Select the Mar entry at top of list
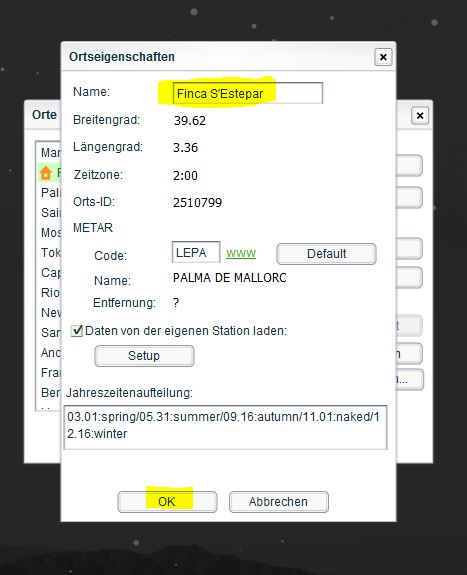The height and width of the screenshot is (575, 467). click(x=50, y=153)
